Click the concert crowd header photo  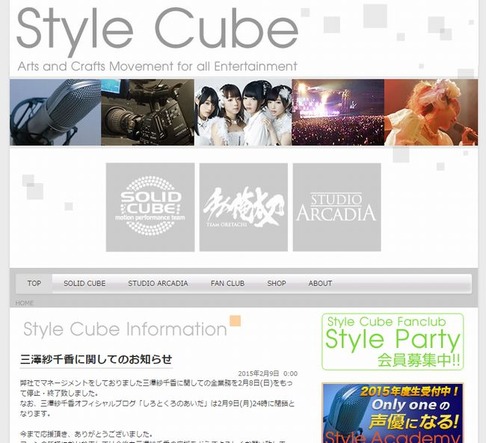click(338, 112)
